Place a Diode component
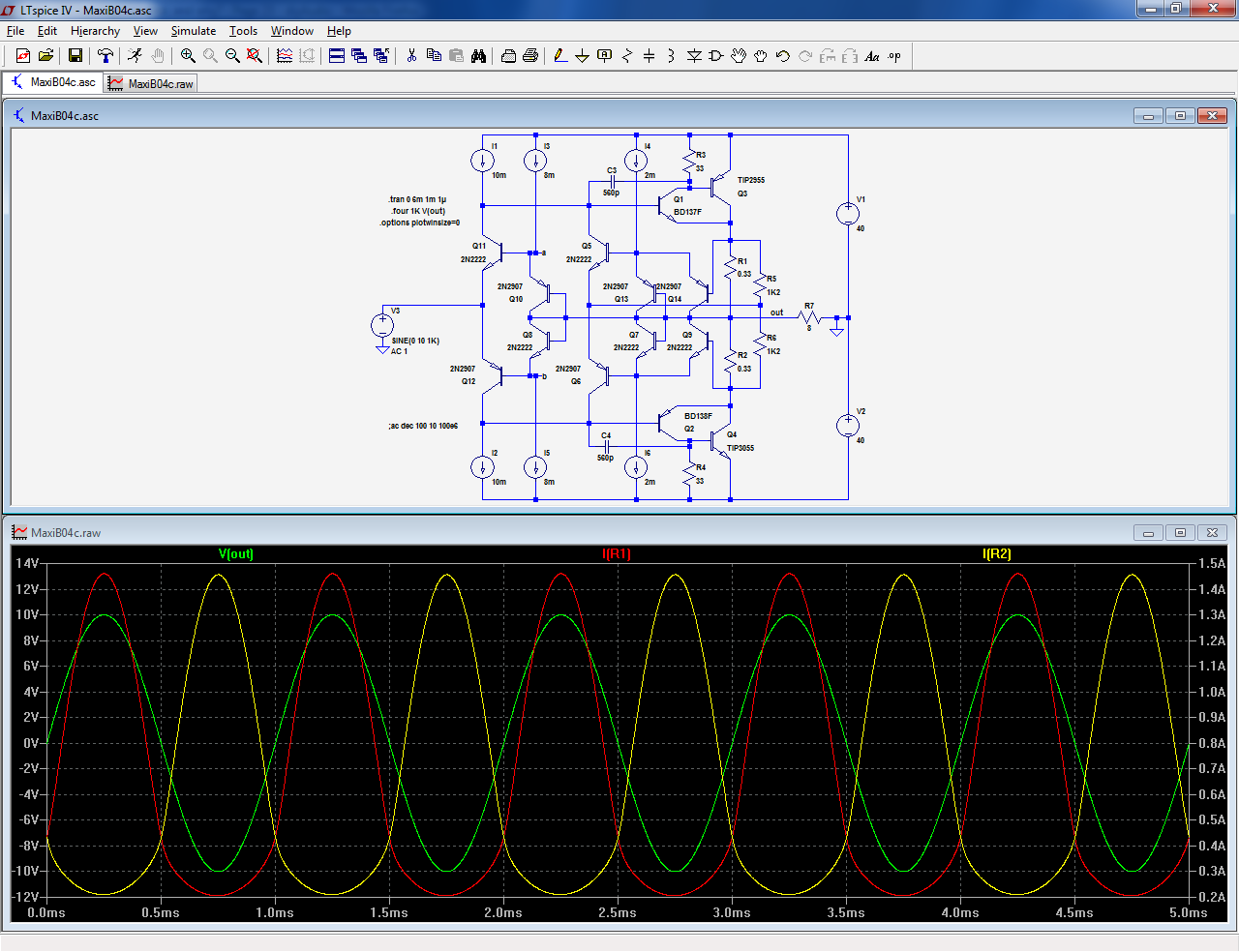Viewport: 1239px width, 952px height. click(694, 56)
